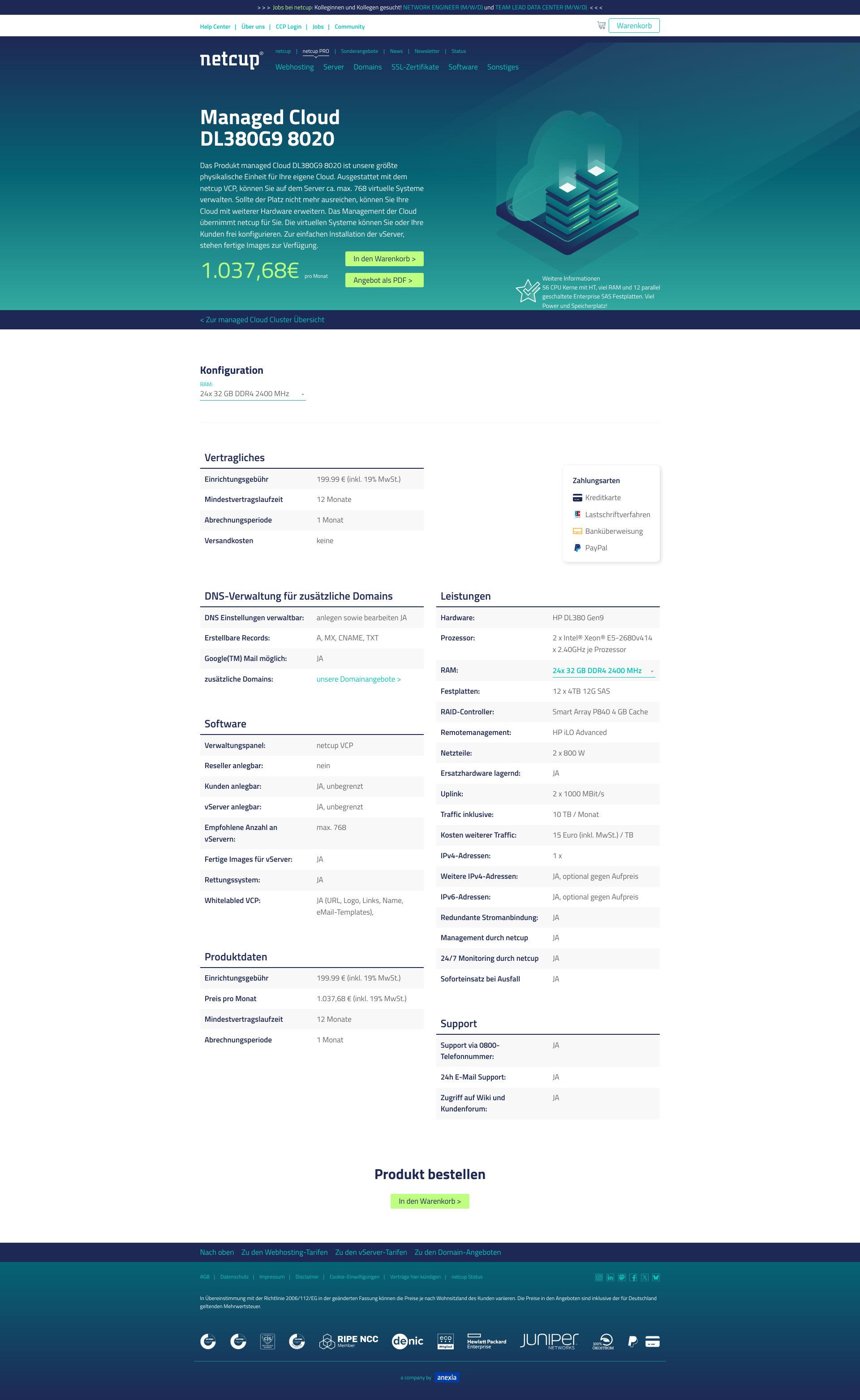Viewport: 860px width, 1400px height.
Task: Click the anexia company logo
Action: 447,1377
